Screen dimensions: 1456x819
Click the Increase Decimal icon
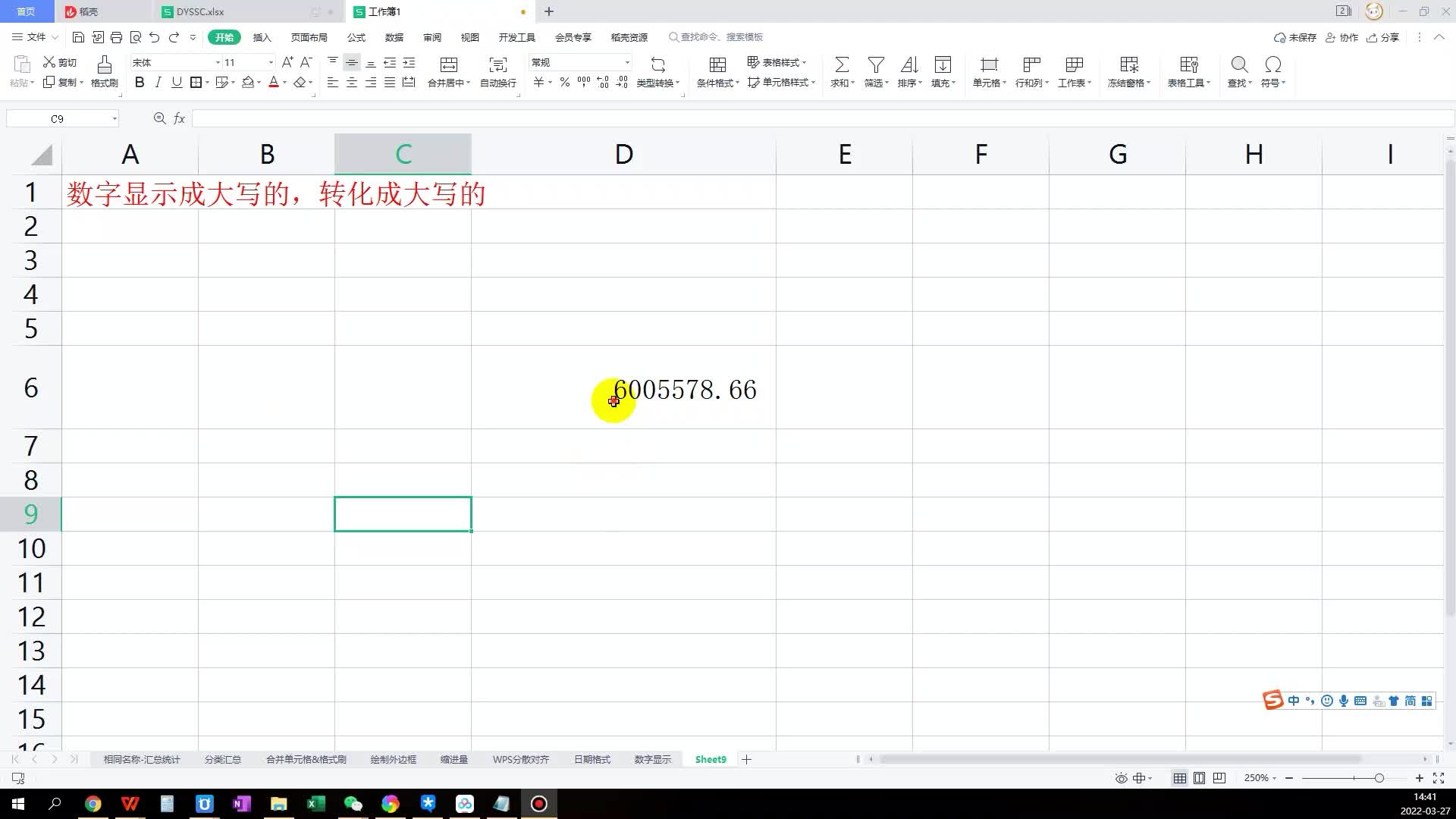(603, 82)
